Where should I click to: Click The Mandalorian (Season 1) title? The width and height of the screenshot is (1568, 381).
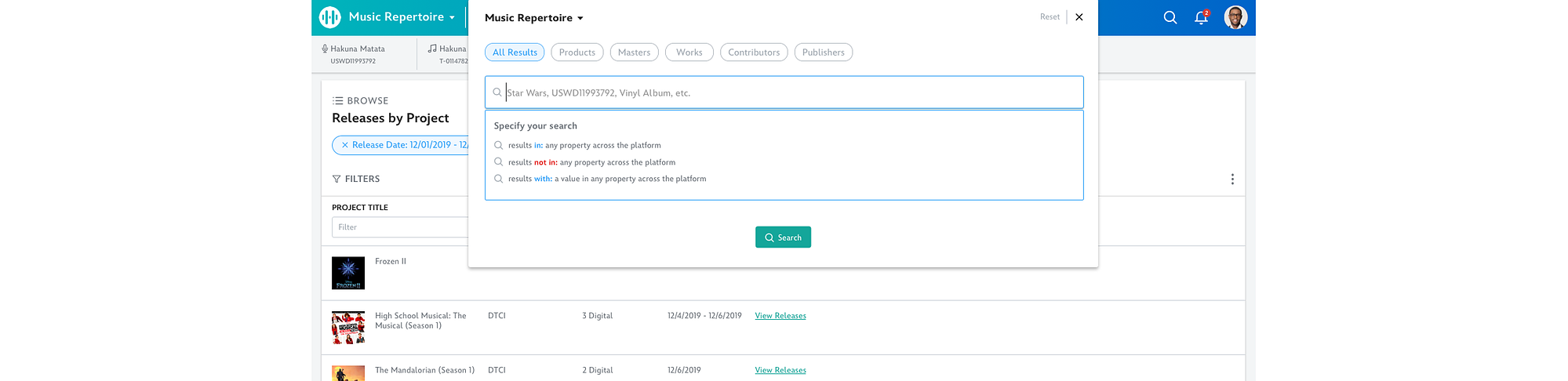pyautogui.click(x=424, y=370)
